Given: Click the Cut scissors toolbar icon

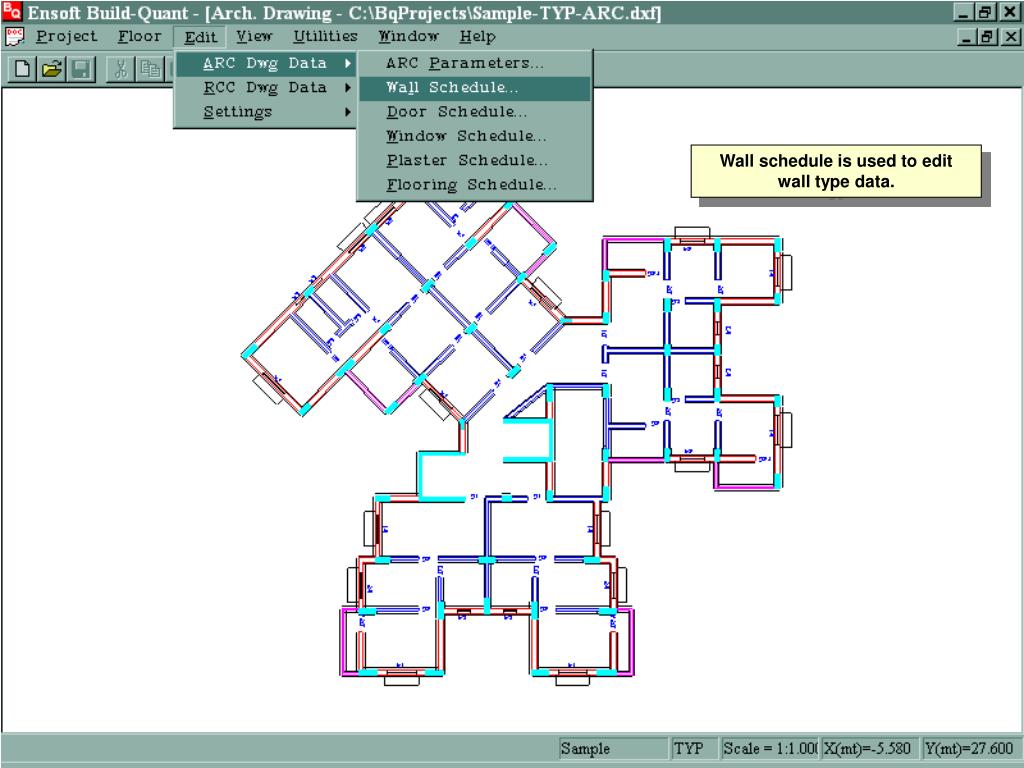Looking at the screenshot, I should click(x=121, y=69).
